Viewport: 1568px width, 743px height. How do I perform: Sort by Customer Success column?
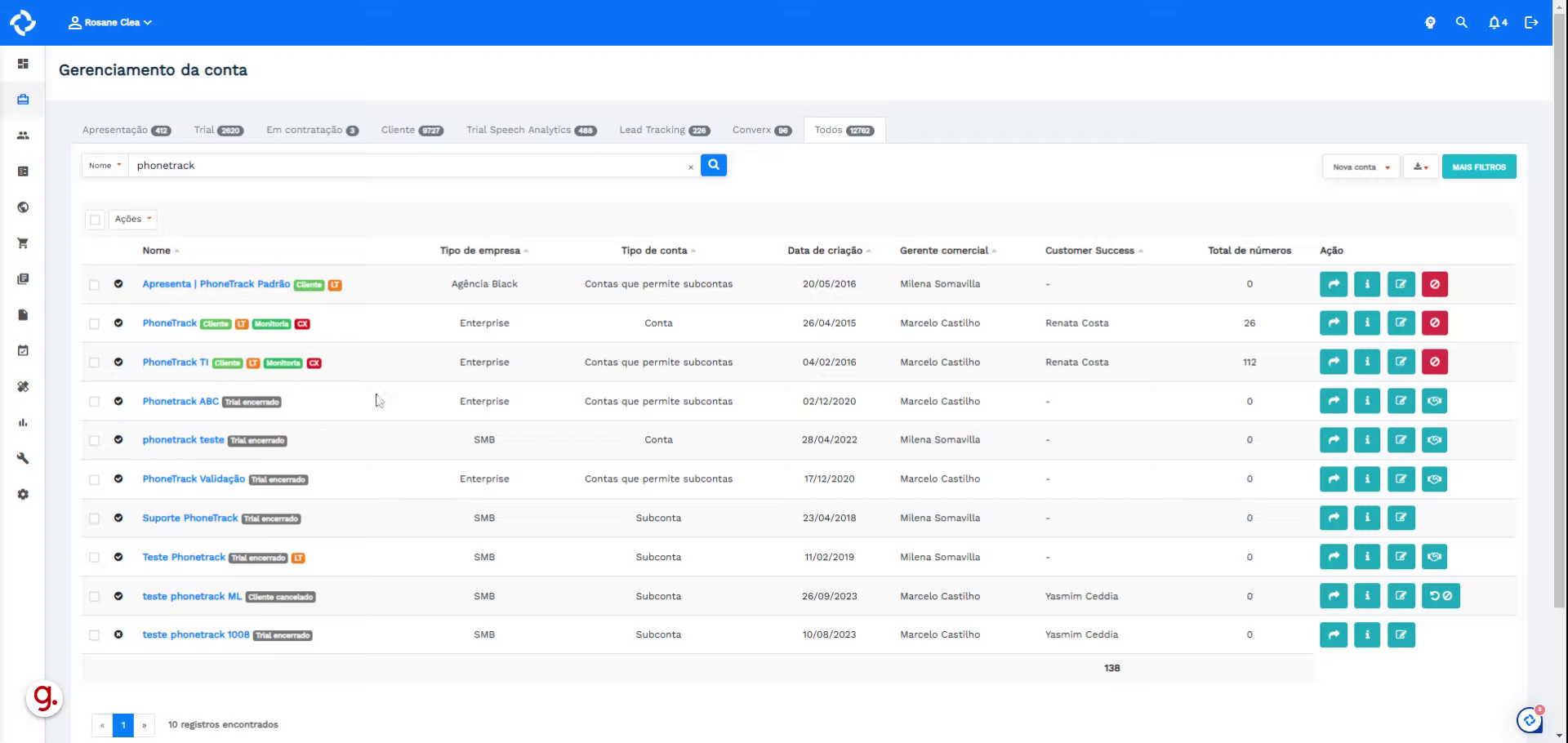(x=1094, y=251)
